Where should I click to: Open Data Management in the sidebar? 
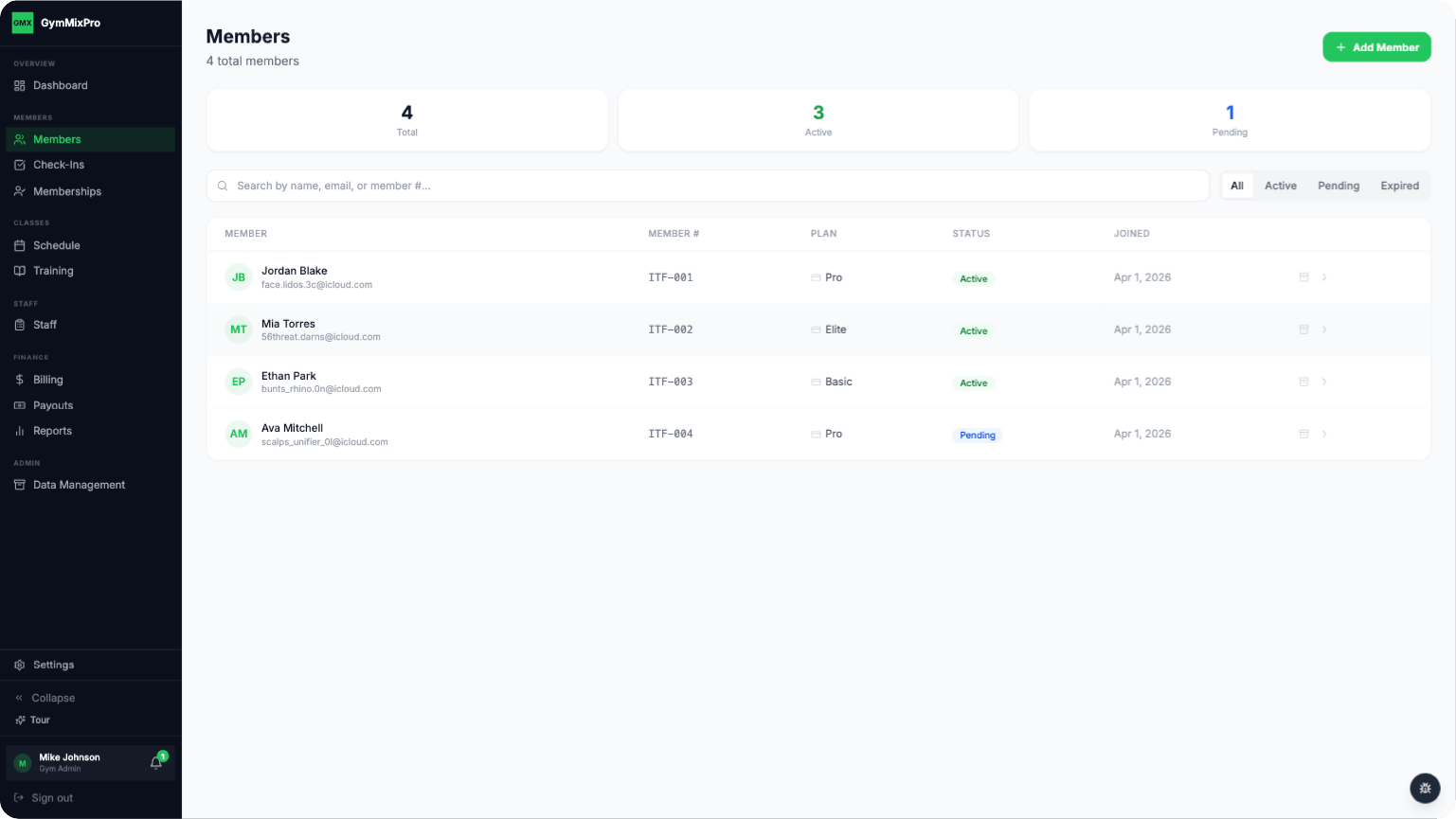(79, 485)
